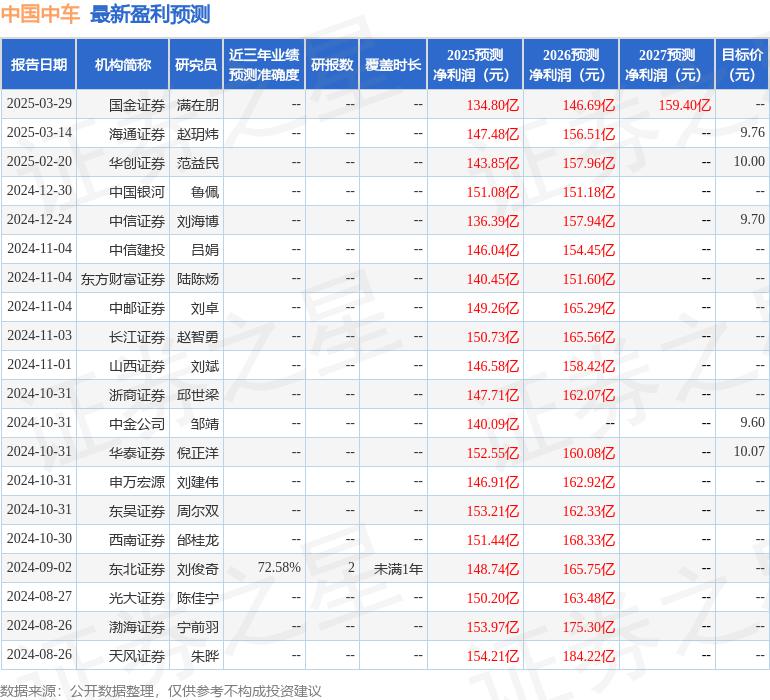The height and width of the screenshot is (700, 770).
Task: Click the 目标价 column header
Action: point(742,64)
